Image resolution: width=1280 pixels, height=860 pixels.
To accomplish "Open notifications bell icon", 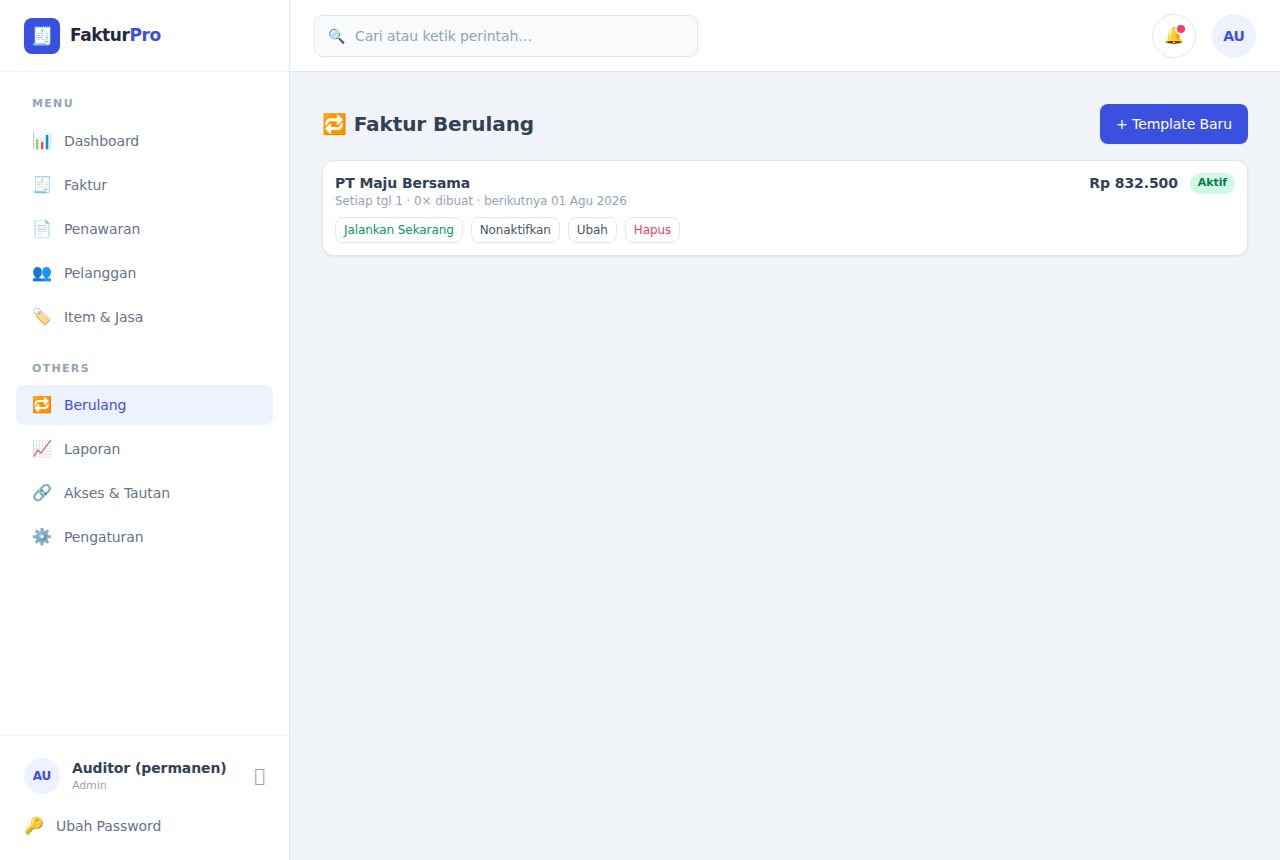I will [x=1174, y=36].
